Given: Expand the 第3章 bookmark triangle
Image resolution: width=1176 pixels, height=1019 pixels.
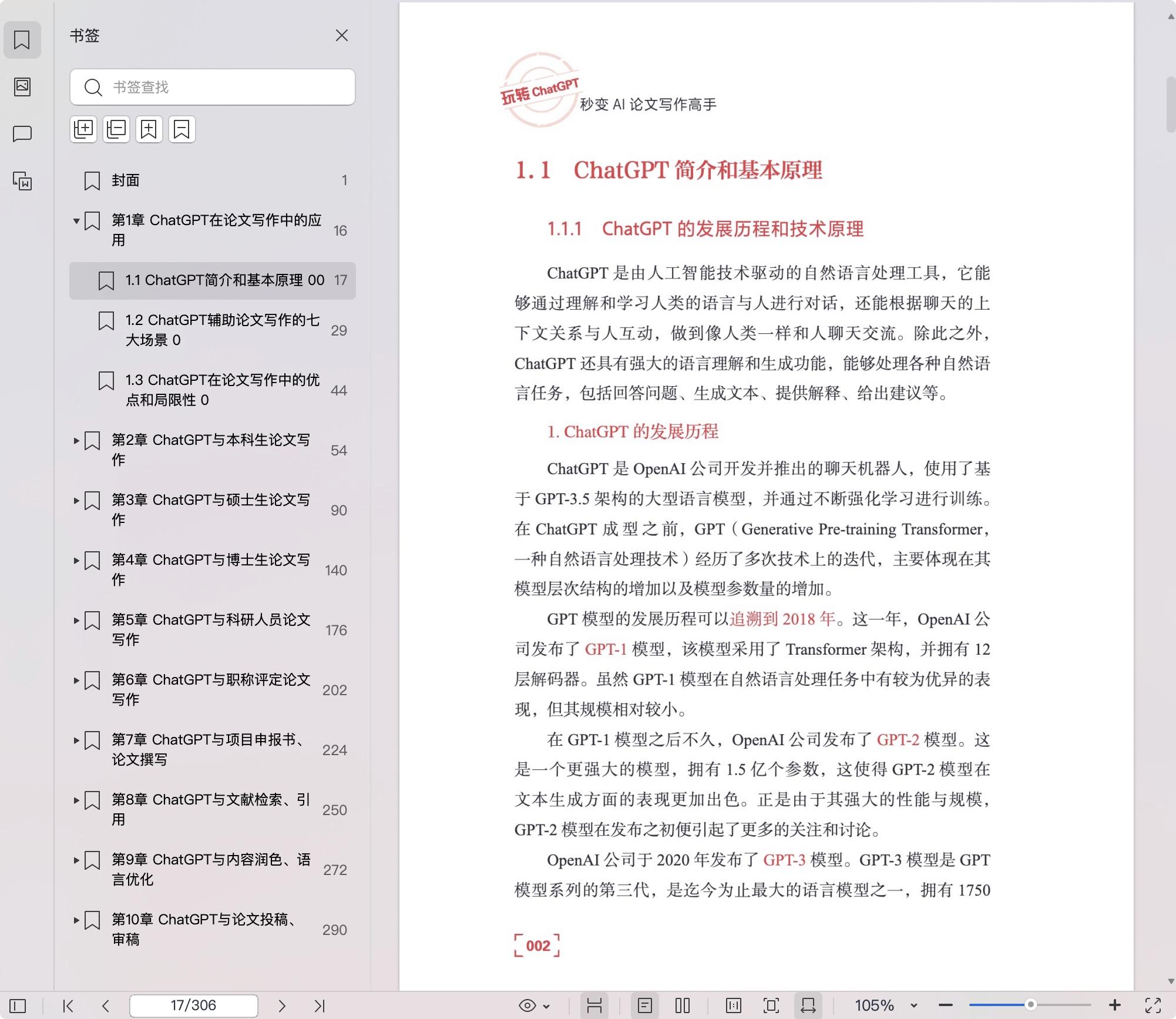Looking at the screenshot, I should coord(76,501).
